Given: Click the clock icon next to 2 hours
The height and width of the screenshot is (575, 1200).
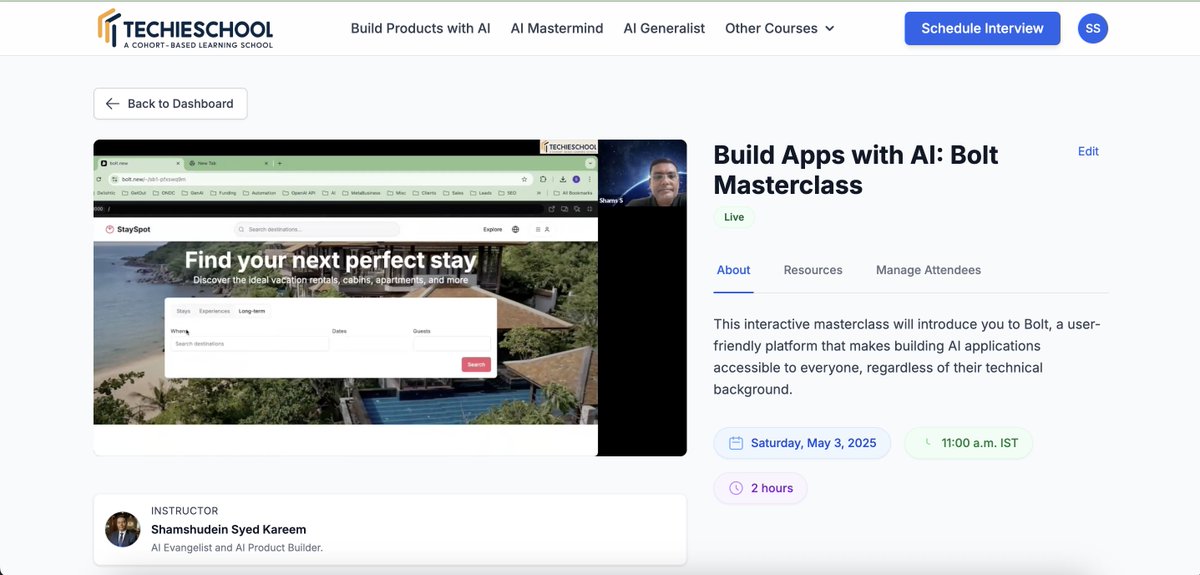Looking at the screenshot, I should 736,488.
